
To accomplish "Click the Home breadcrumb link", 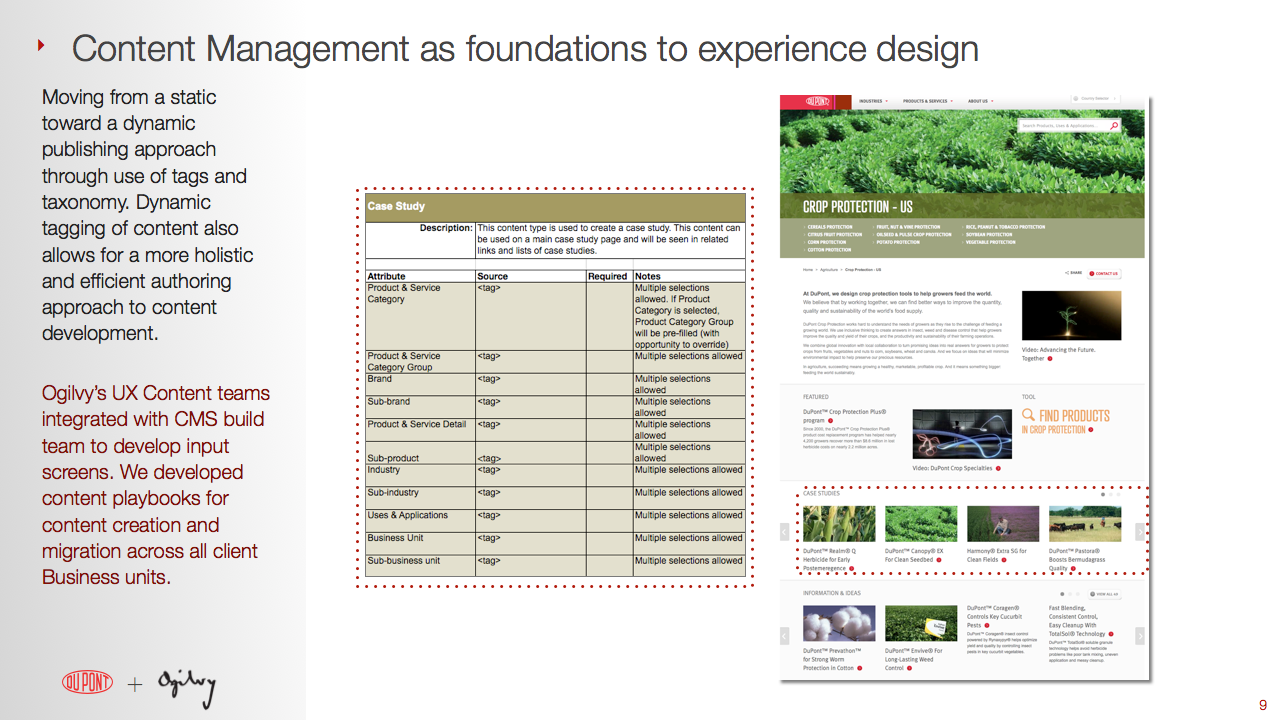I will click(x=808, y=270).
